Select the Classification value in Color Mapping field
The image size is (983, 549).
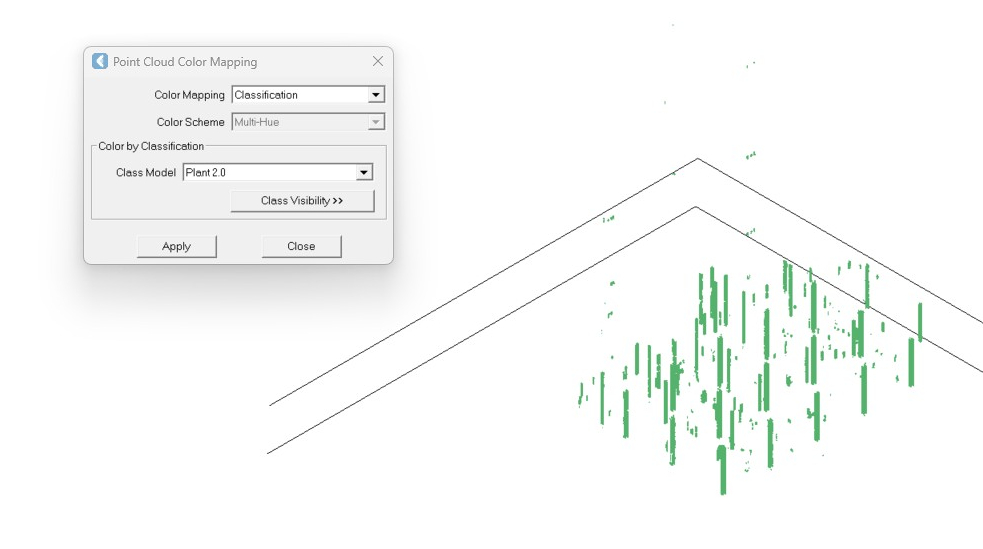tap(299, 95)
